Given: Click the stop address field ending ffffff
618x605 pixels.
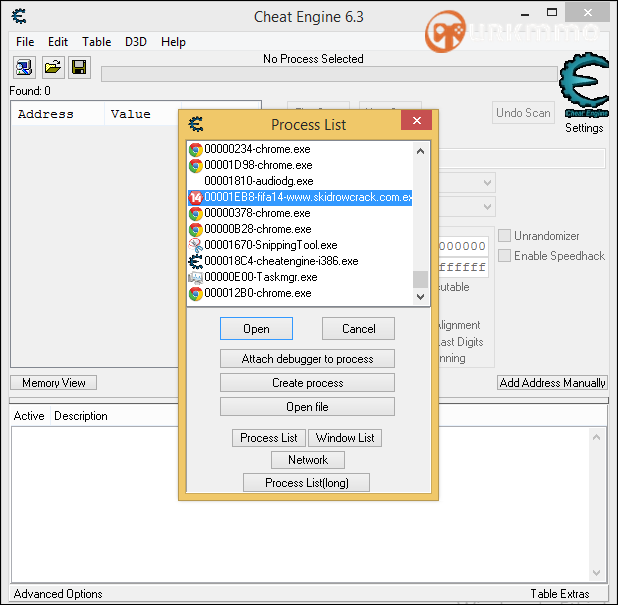Looking at the screenshot, I should [x=464, y=268].
